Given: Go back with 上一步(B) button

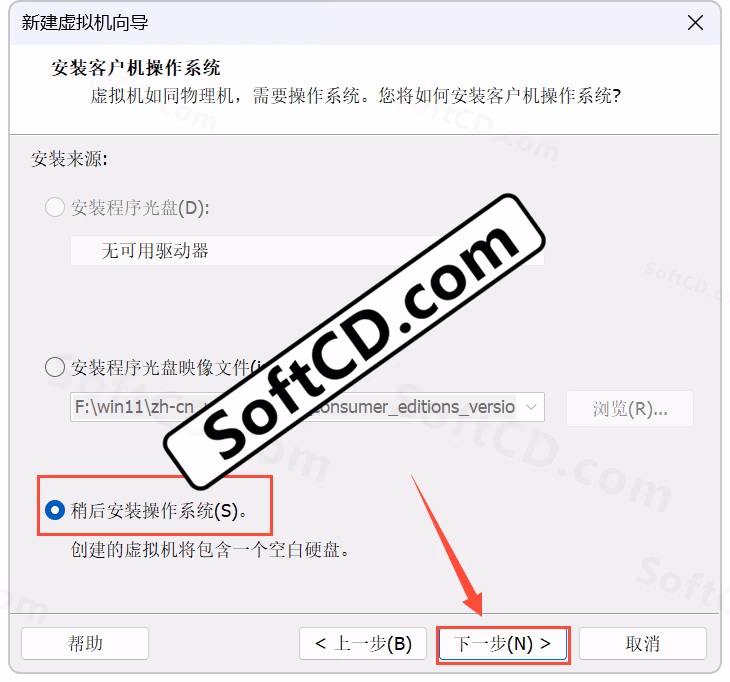Looking at the screenshot, I should click(x=363, y=643).
